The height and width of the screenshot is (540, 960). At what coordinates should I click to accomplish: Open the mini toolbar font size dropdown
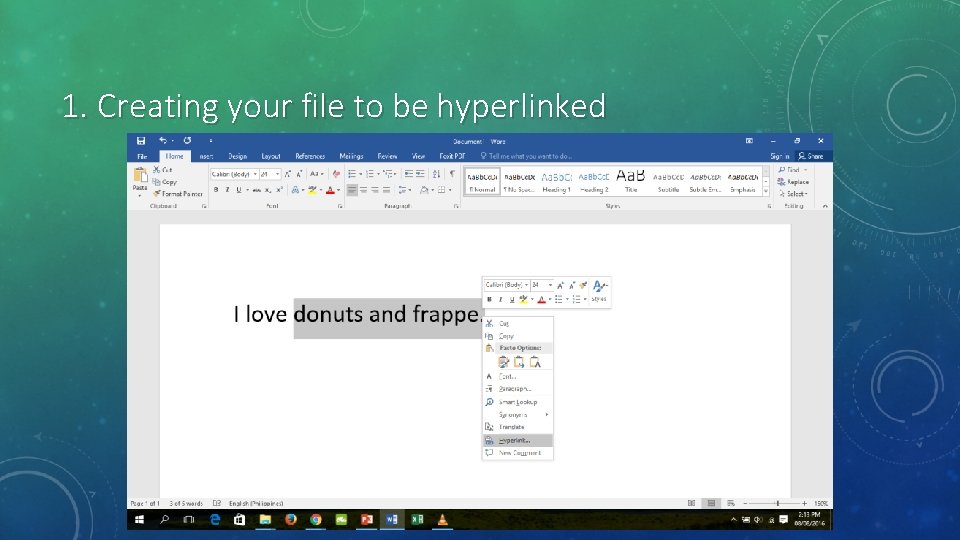coord(550,285)
